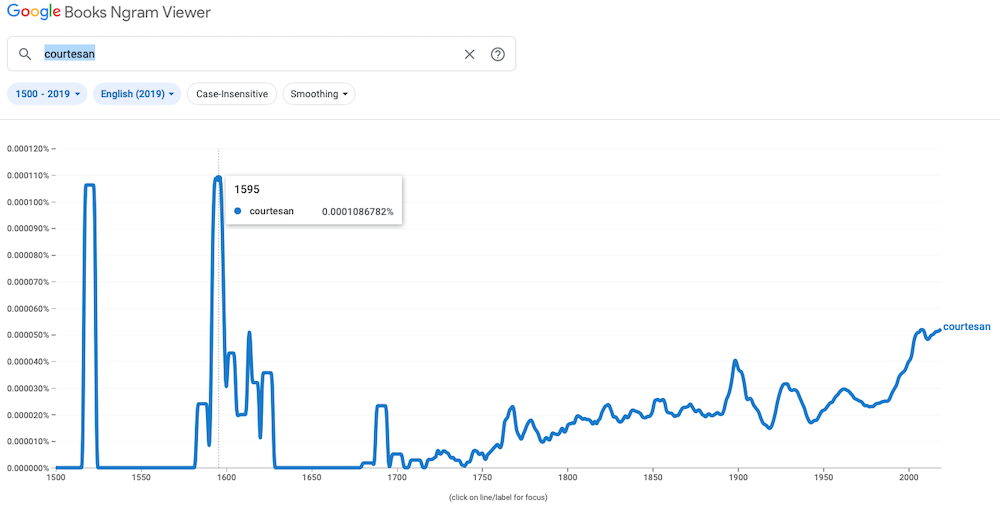The height and width of the screenshot is (505, 1000).
Task: Click the 'click on line/label for focus' hint
Action: coord(497,497)
